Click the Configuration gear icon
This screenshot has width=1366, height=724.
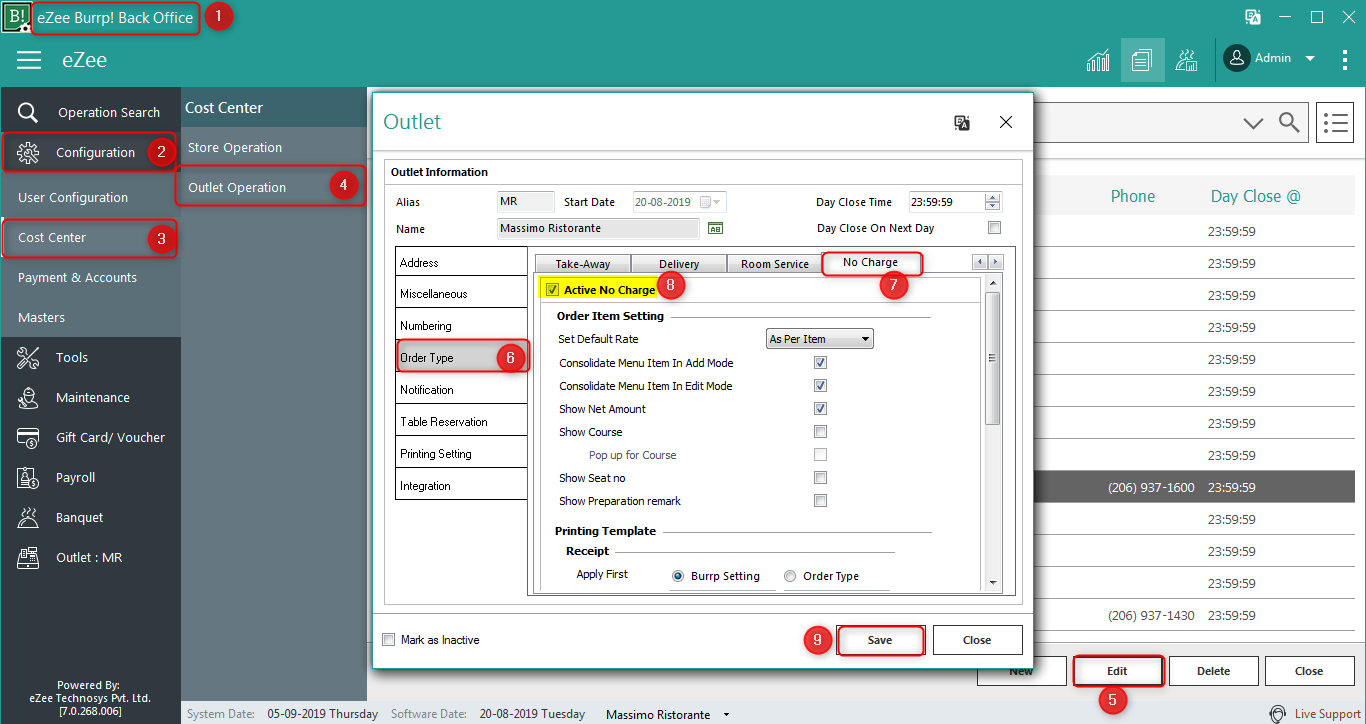[28, 152]
